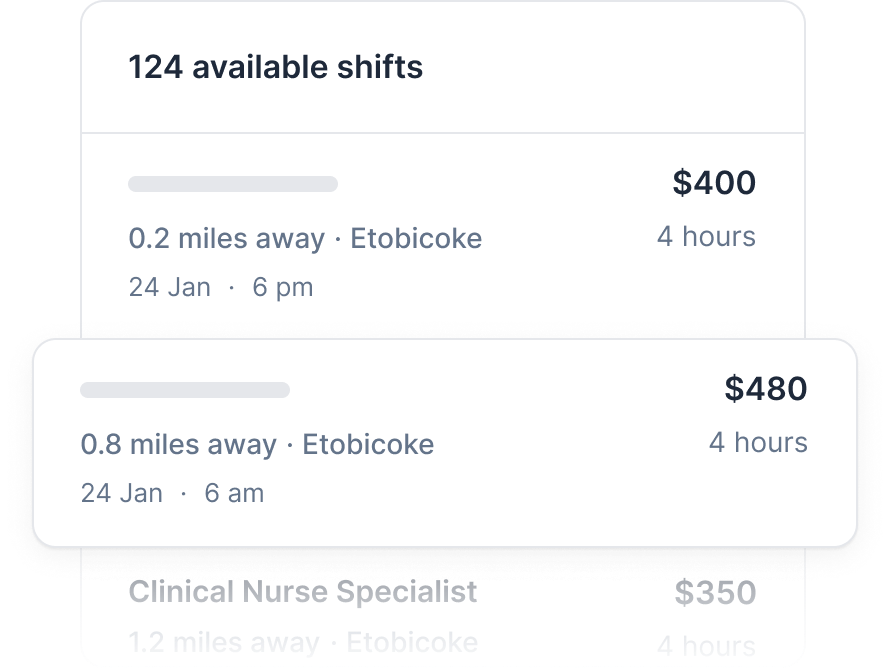
Task: Click the 24 Jan date beside 6 pm
Action: 170,288
